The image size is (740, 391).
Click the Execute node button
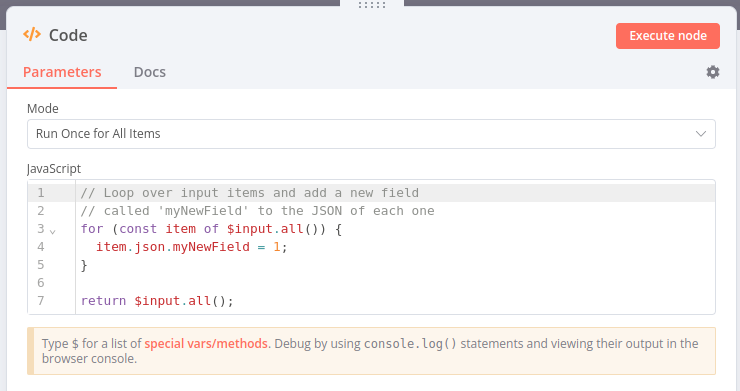point(668,36)
